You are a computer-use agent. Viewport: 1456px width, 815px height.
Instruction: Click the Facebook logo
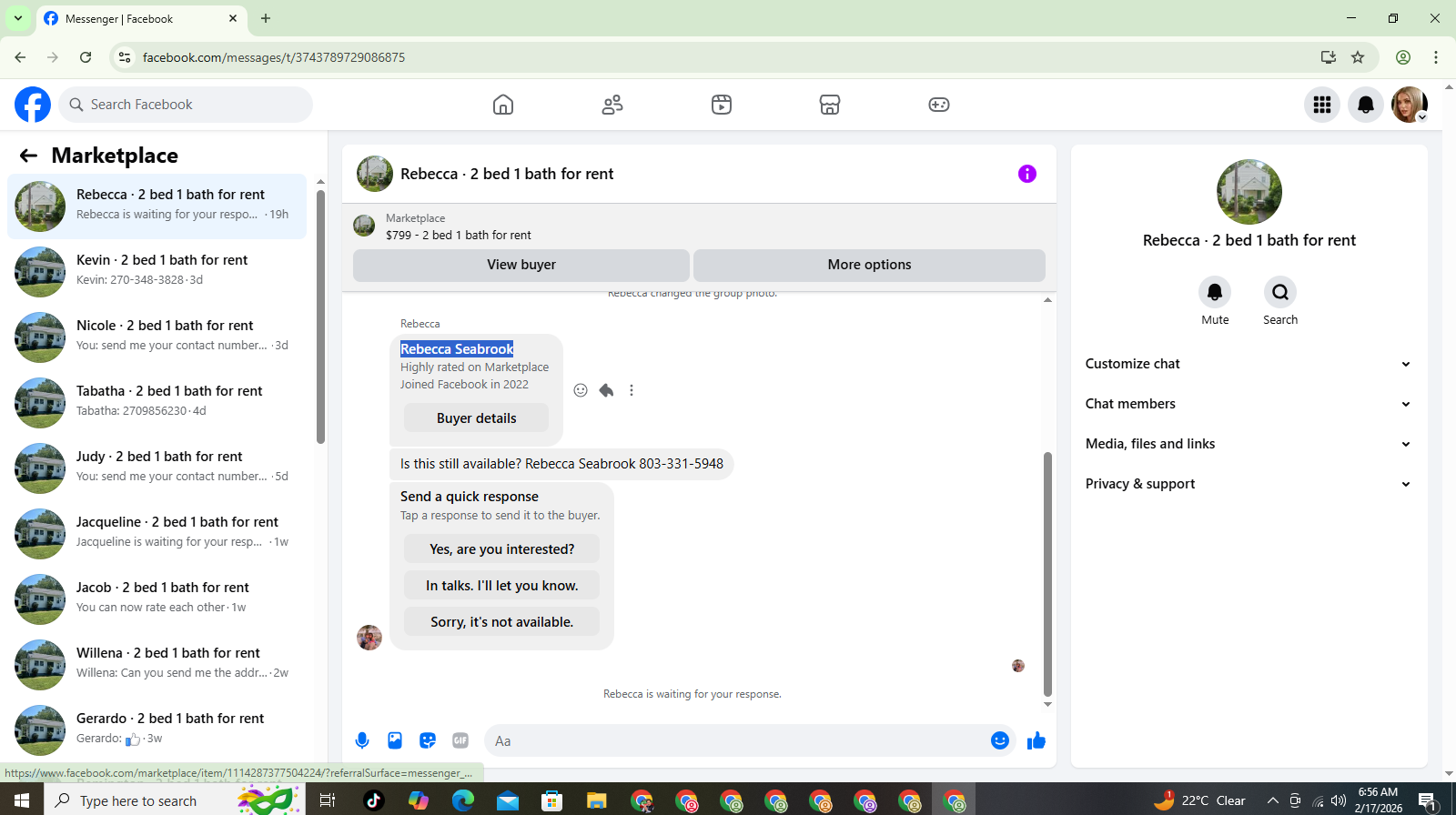pos(33,105)
